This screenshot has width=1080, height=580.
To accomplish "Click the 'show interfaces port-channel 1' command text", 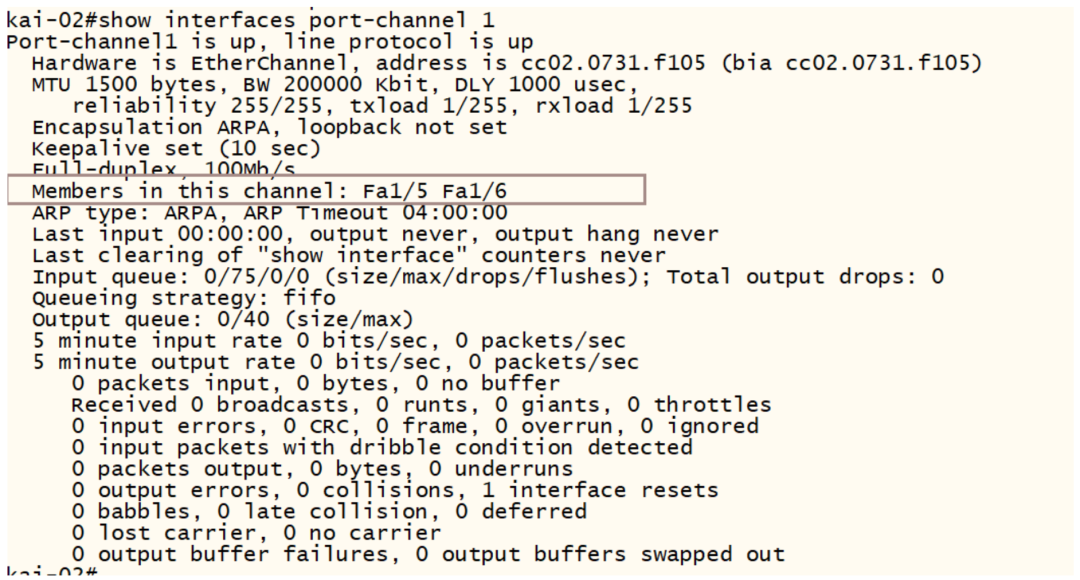I will point(297,21).
